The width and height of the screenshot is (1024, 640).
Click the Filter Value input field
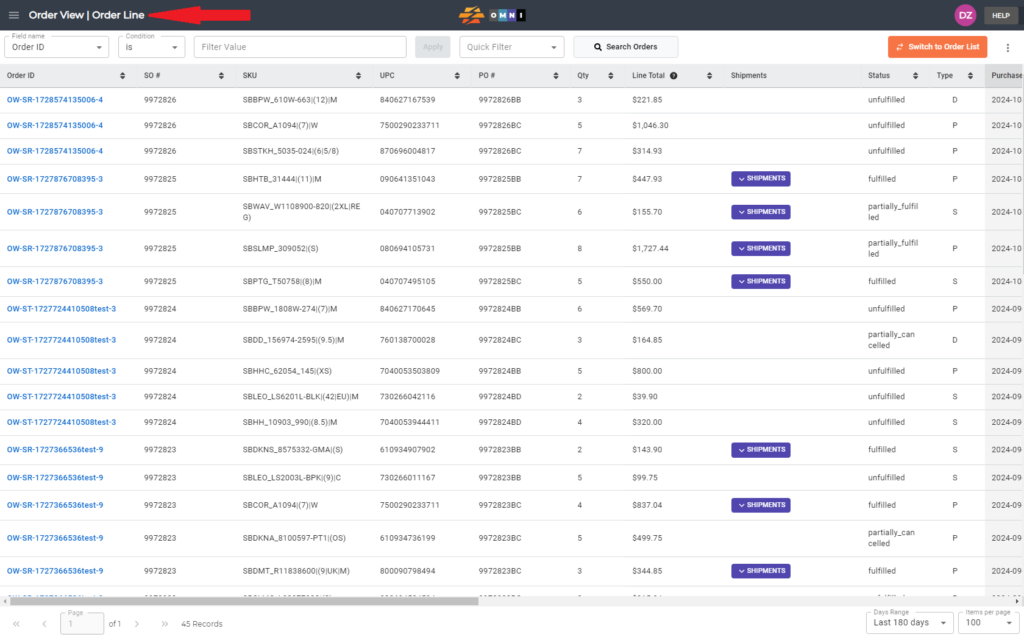coord(300,47)
